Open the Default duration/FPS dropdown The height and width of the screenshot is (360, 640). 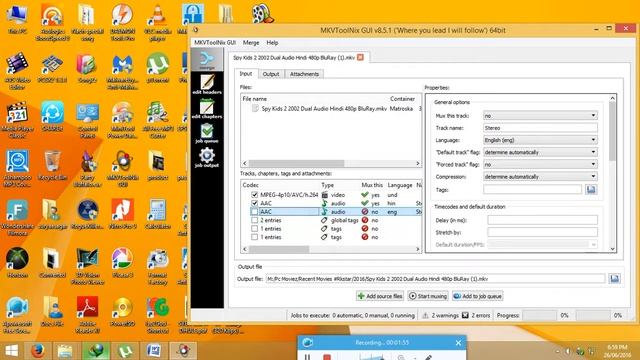(542, 244)
